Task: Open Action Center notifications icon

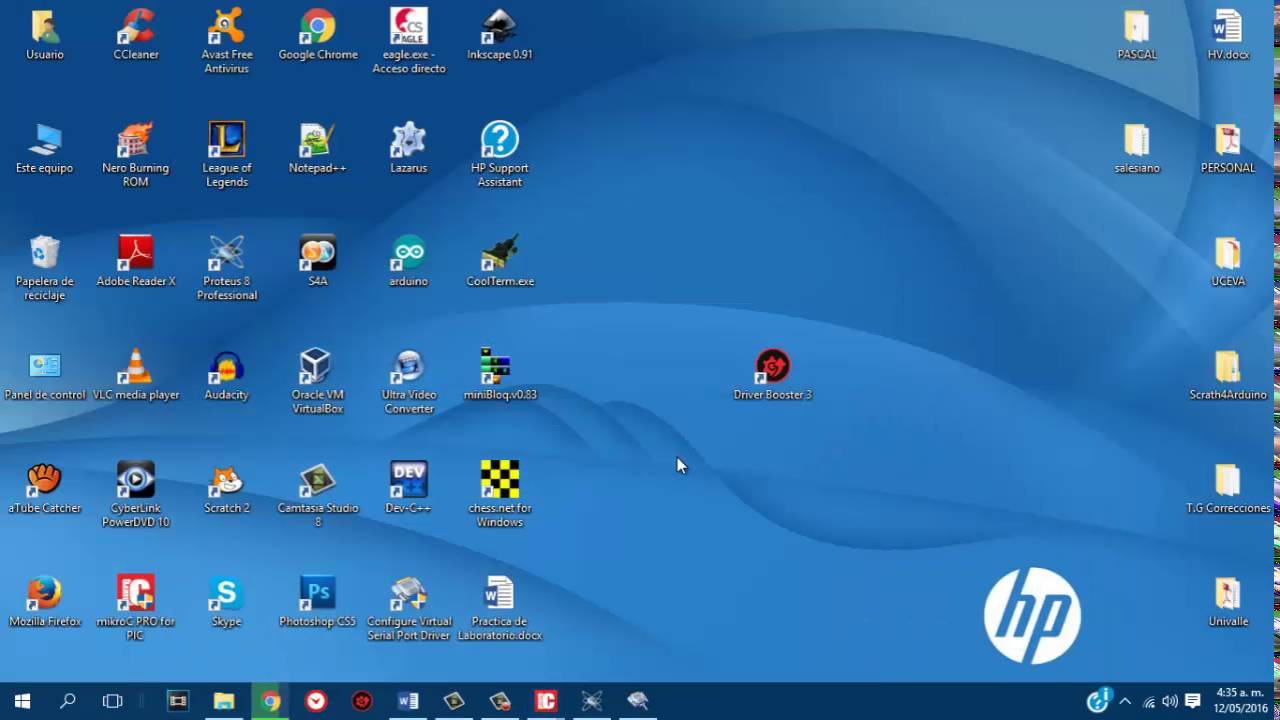Action: (x=1192, y=701)
